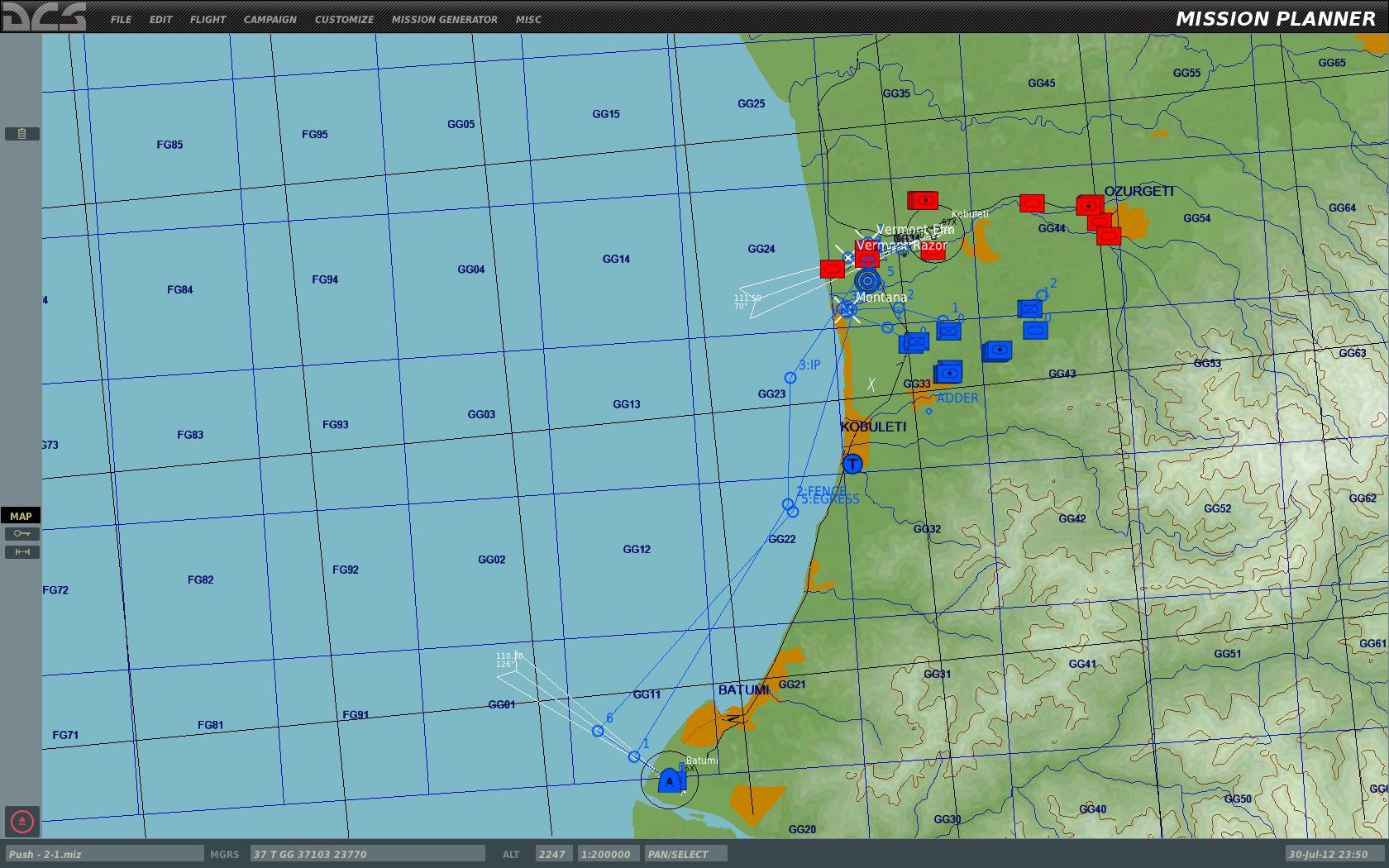Select red unit left of OZURGETI
The height and width of the screenshot is (868, 1389).
(1032, 203)
